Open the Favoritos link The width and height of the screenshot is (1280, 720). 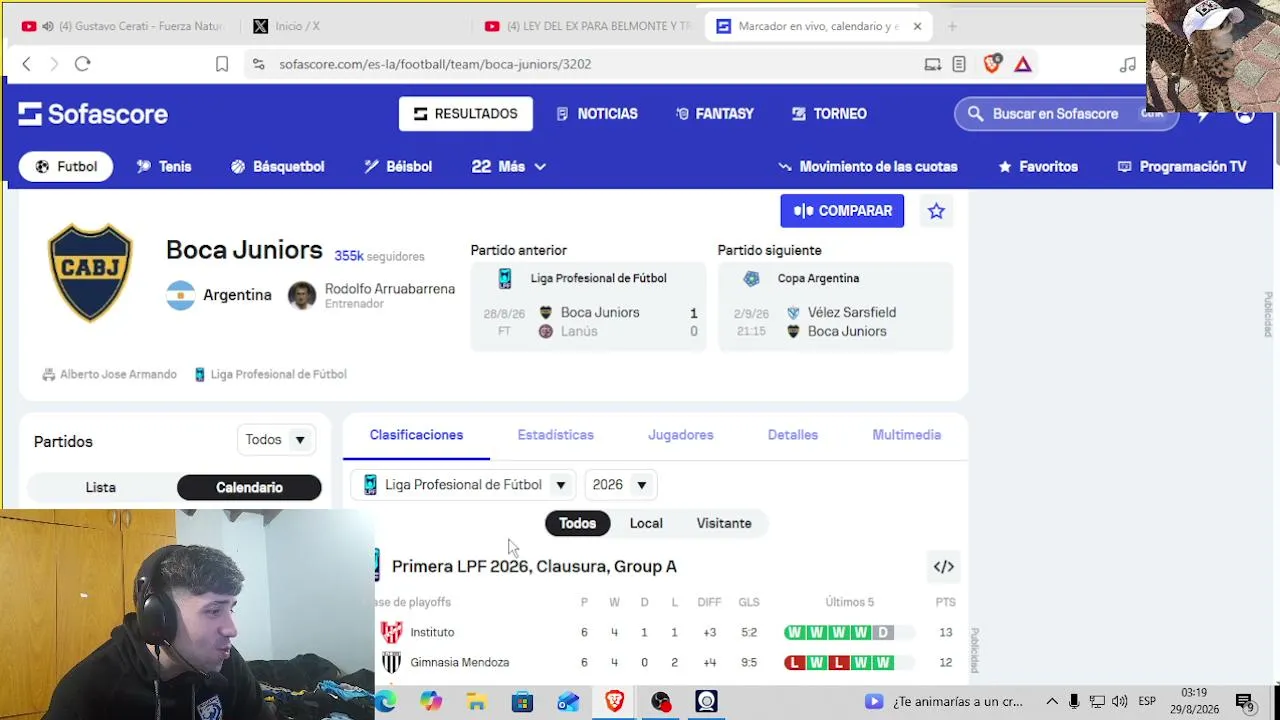1038,167
